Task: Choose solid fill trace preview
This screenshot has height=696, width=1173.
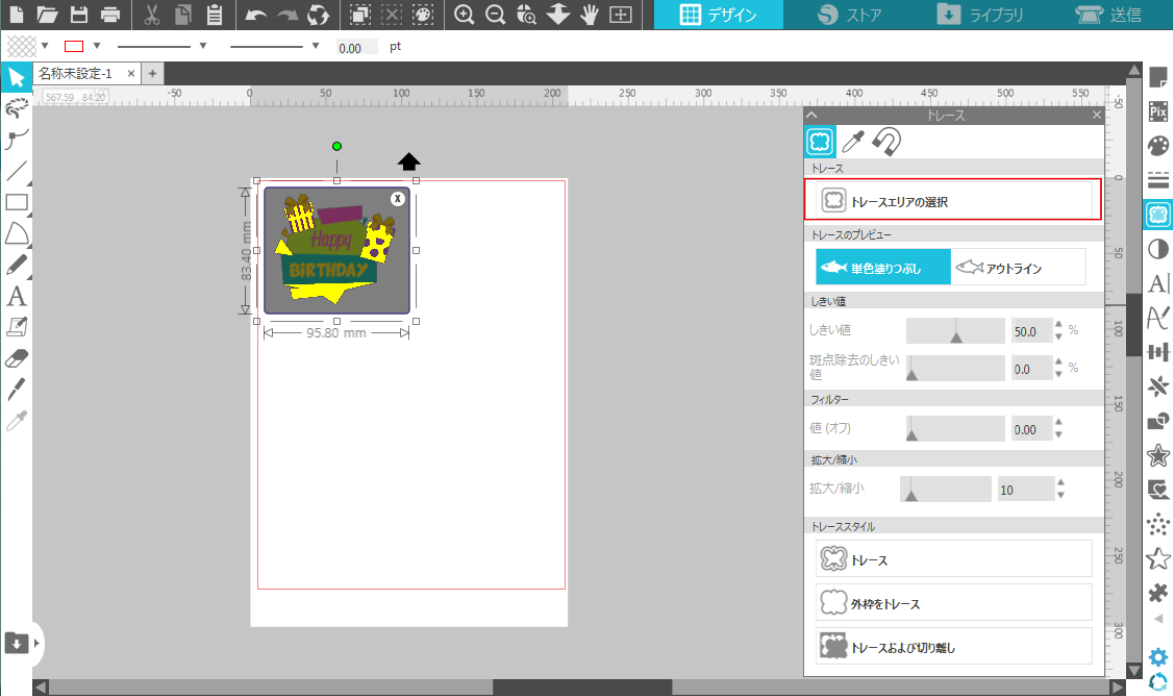Action: [x=883, y=267]
